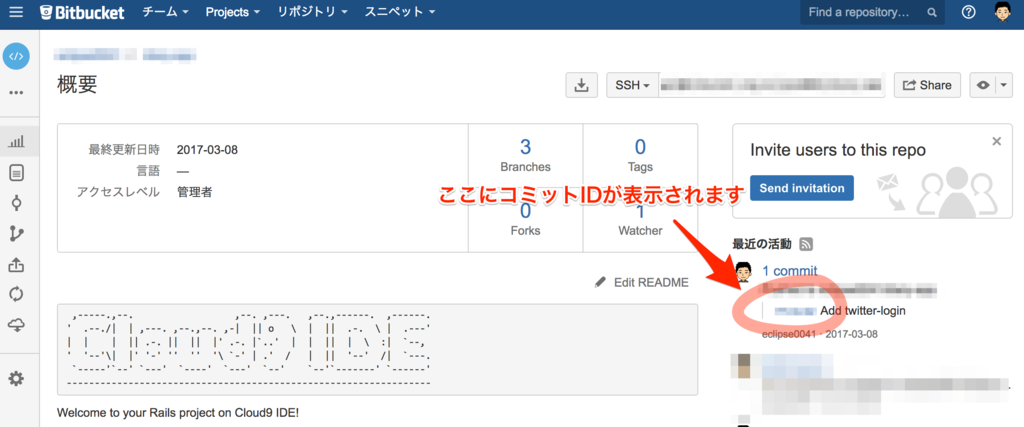
Task: Click the Edit README link
Action: coord(651,283)
